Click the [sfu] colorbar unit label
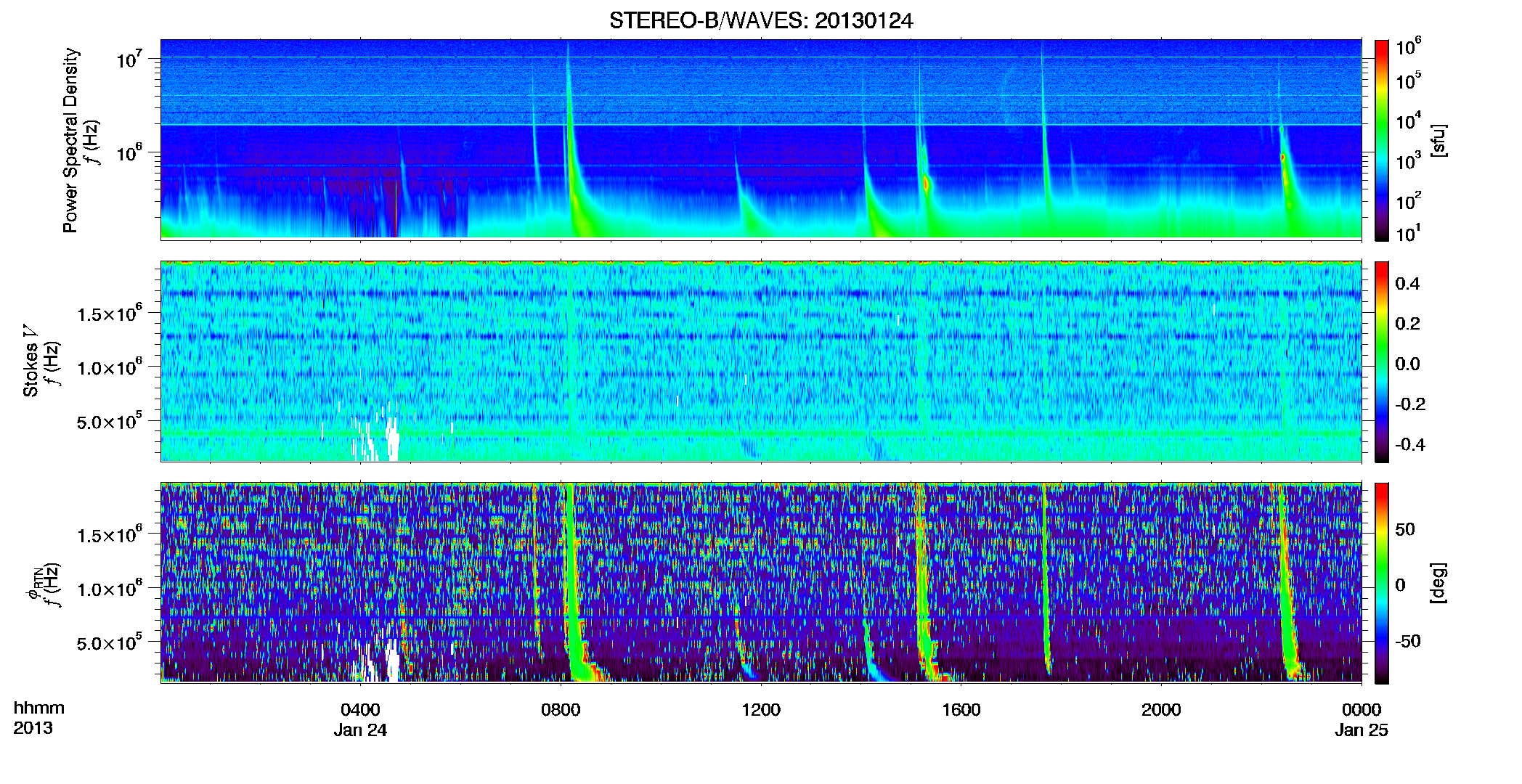This screenshot has height=784, width=1522. 1438,140
